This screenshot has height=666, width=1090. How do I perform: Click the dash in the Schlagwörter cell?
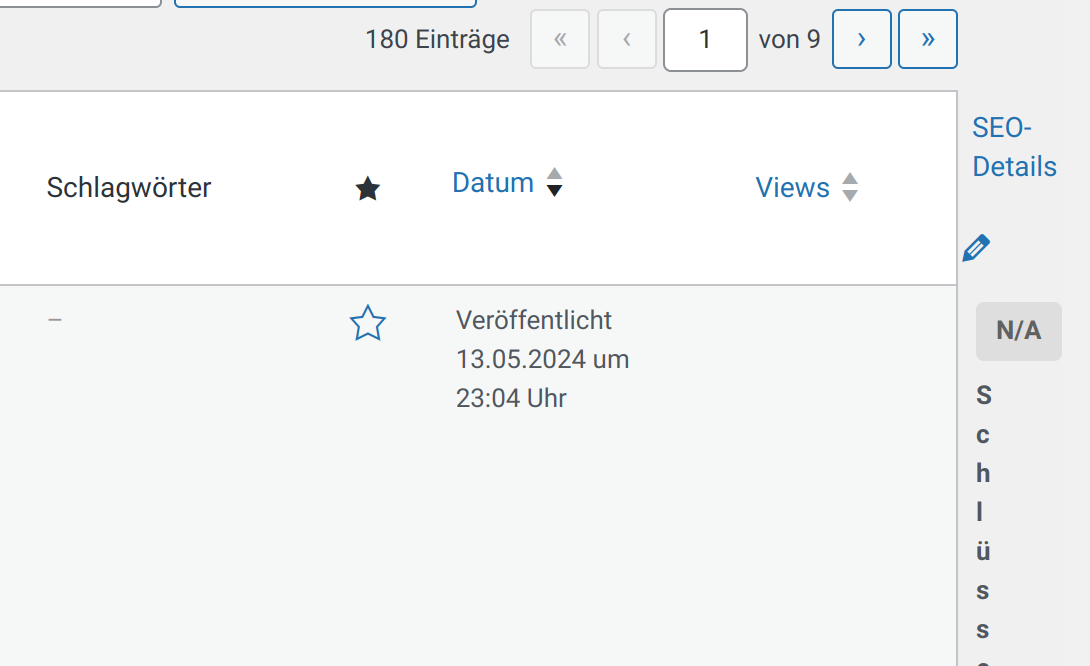pyautogui.click(x=55, y=319)
